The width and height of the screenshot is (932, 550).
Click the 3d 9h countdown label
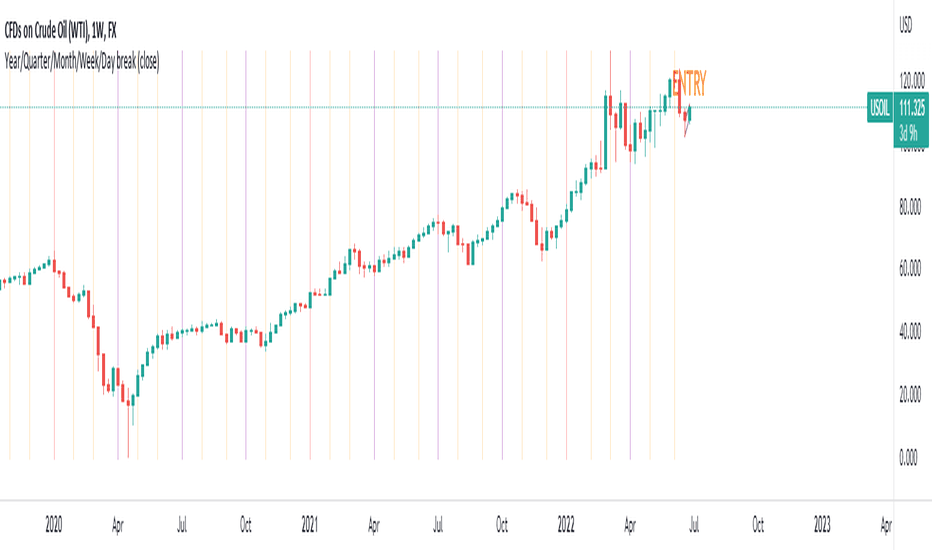(908, 133)
